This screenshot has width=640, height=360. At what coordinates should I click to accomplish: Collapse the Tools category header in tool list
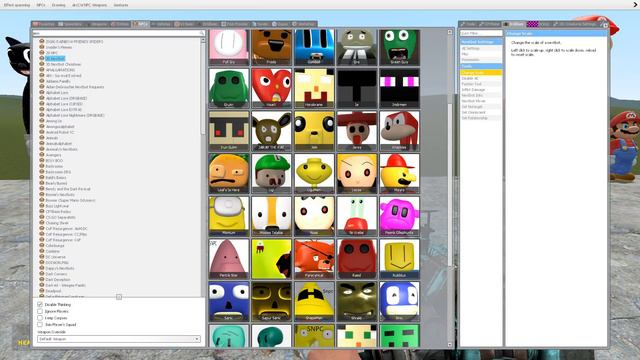pyautogui.click(x=481, y=66)
